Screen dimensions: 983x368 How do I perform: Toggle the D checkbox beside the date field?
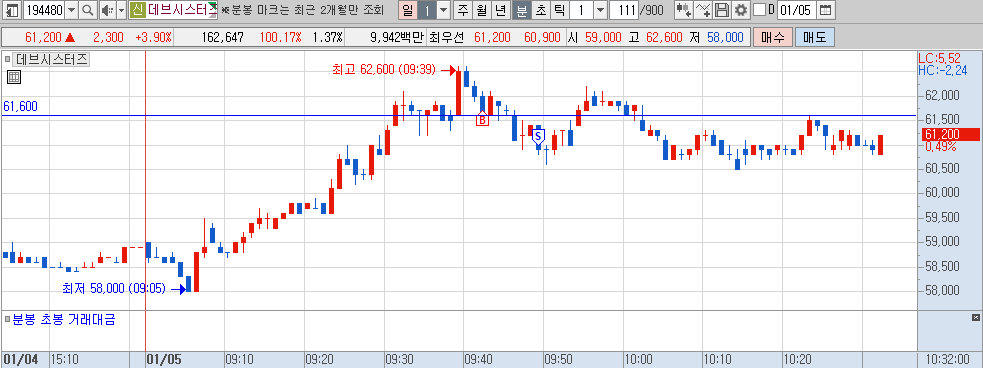(759, 10)
